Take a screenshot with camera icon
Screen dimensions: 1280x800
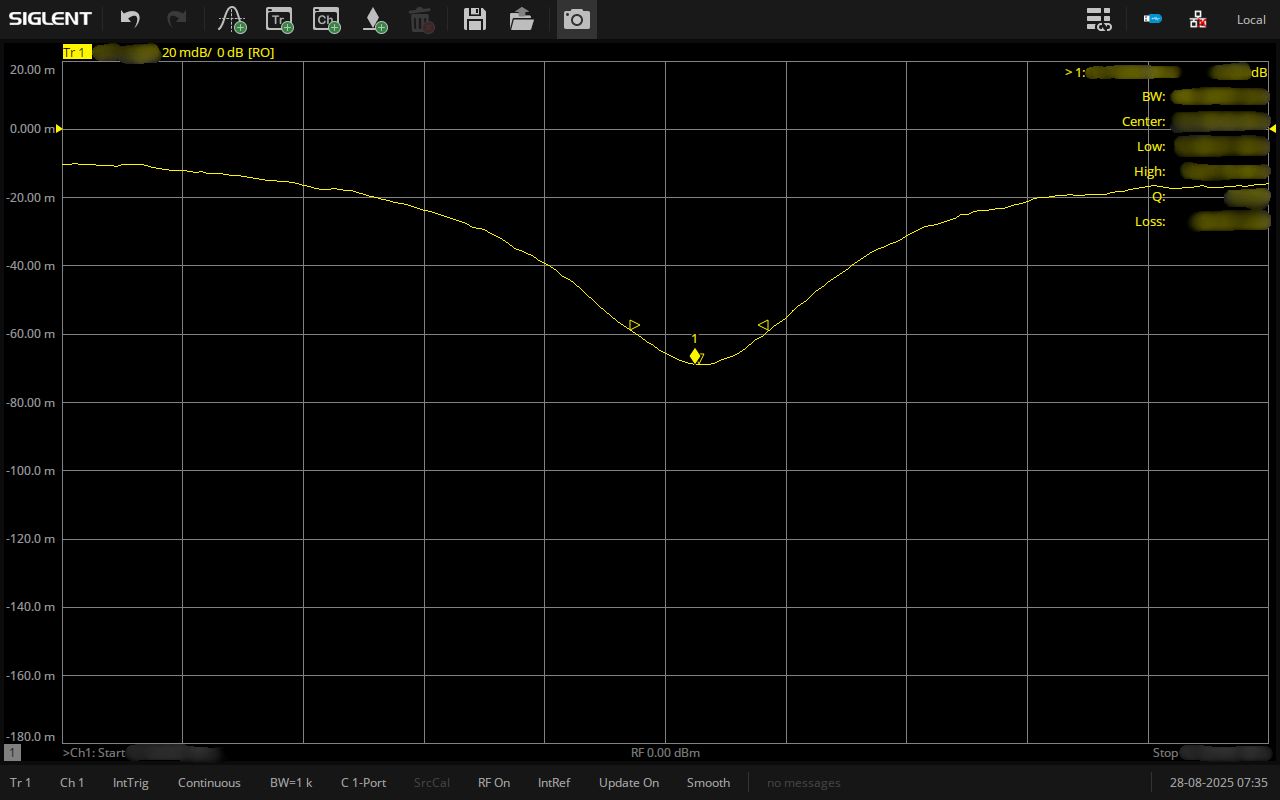click(576, 19)
